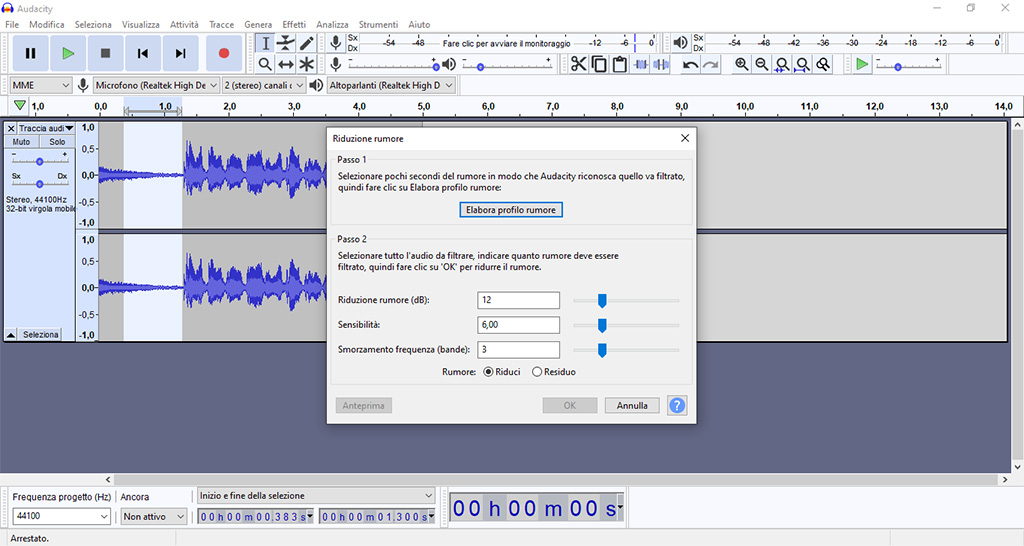Start playback with the green Play button
The width and height of the screenshot is (1024, 546).
pos(68,54)
